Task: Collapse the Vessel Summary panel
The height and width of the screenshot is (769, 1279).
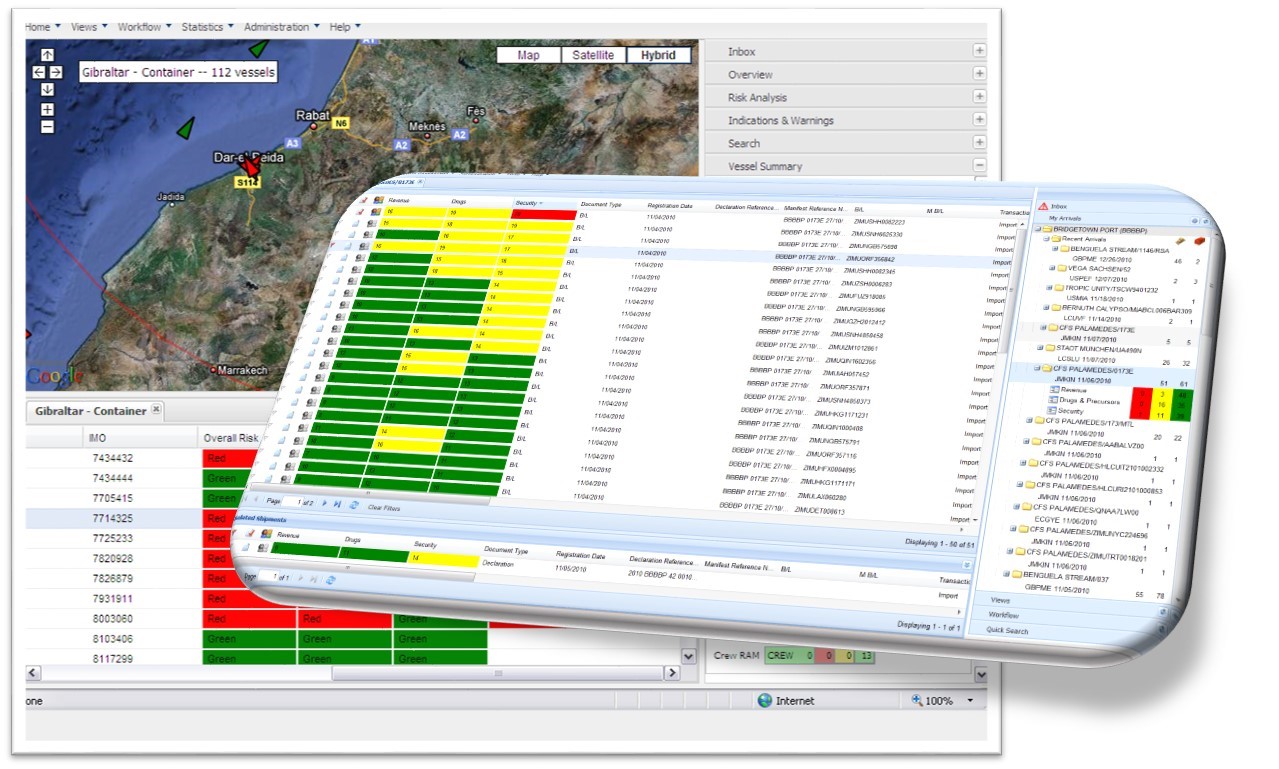Action: coord(980,166)
